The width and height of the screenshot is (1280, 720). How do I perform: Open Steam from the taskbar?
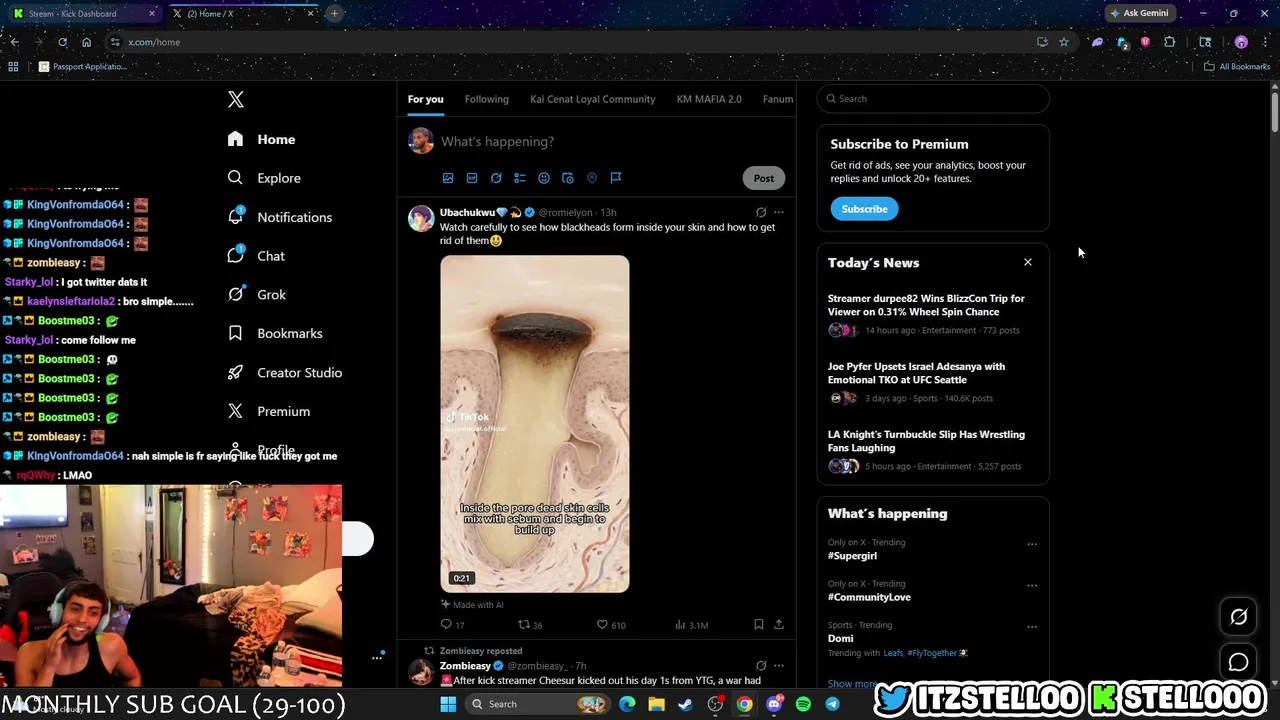pos(686,704)
